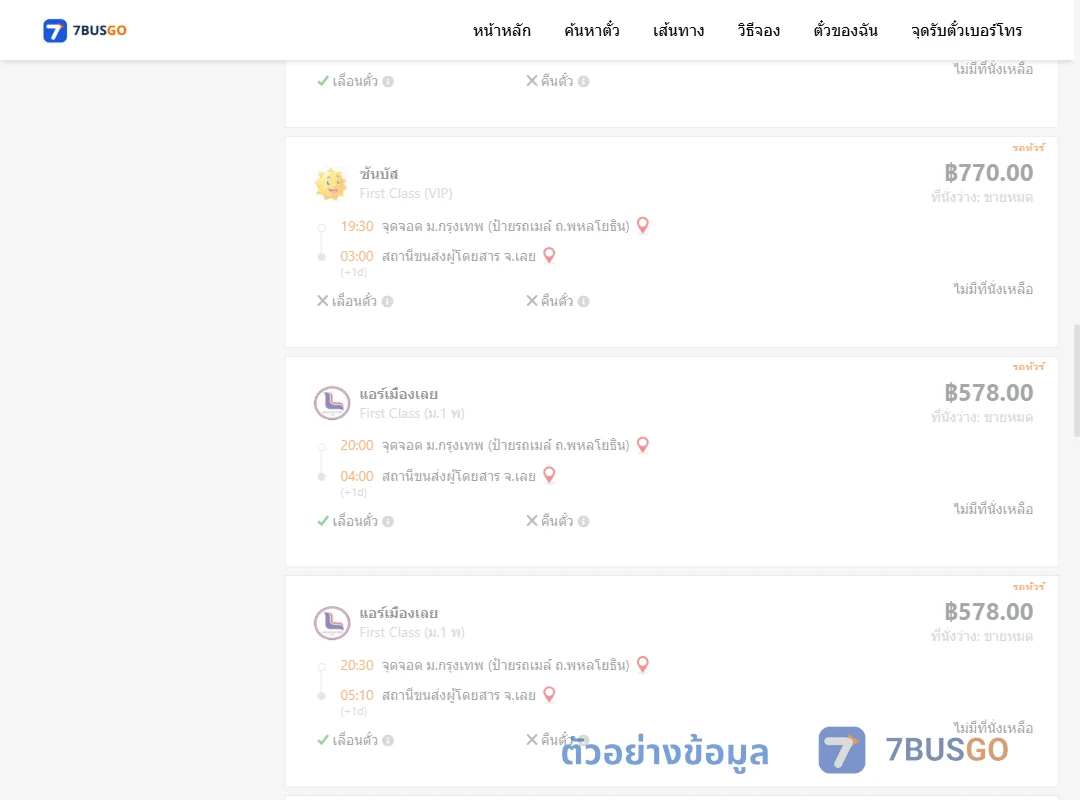Show reschedule info icon on 20:00 trip

388,522
